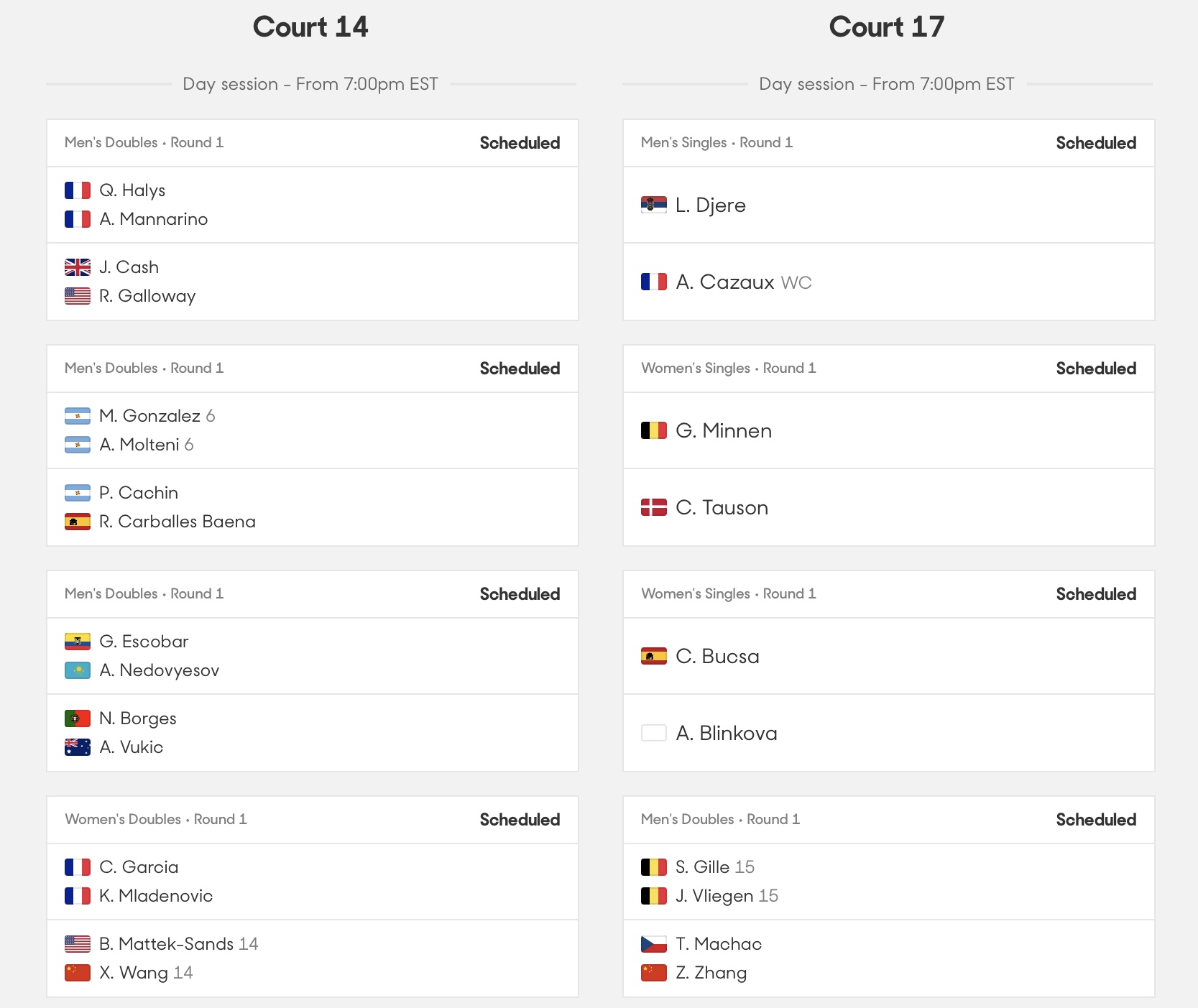
Task: Open player A. Cazaux WC
Action: 744,282
